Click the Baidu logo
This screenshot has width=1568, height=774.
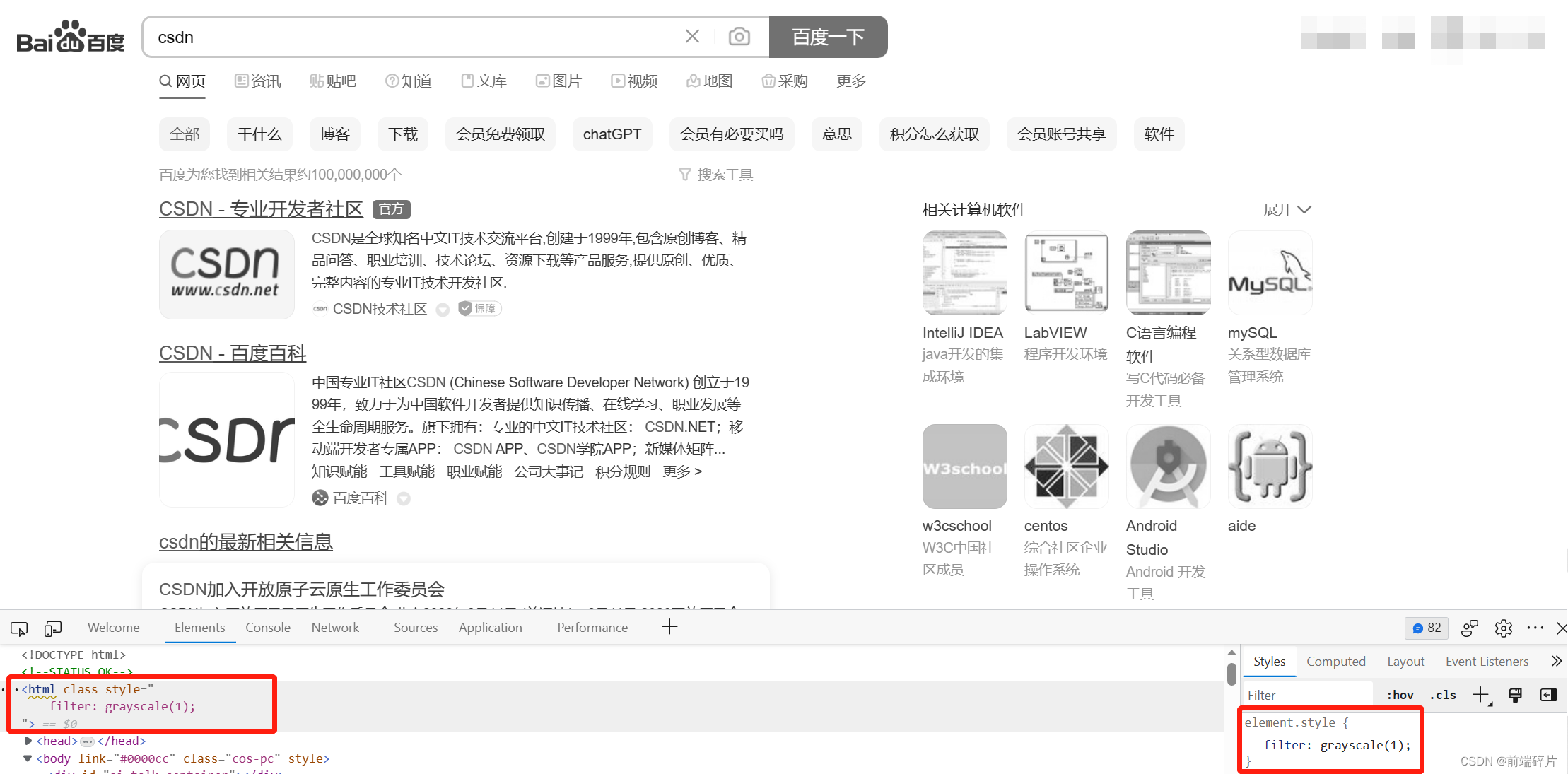tap(71, 37)
